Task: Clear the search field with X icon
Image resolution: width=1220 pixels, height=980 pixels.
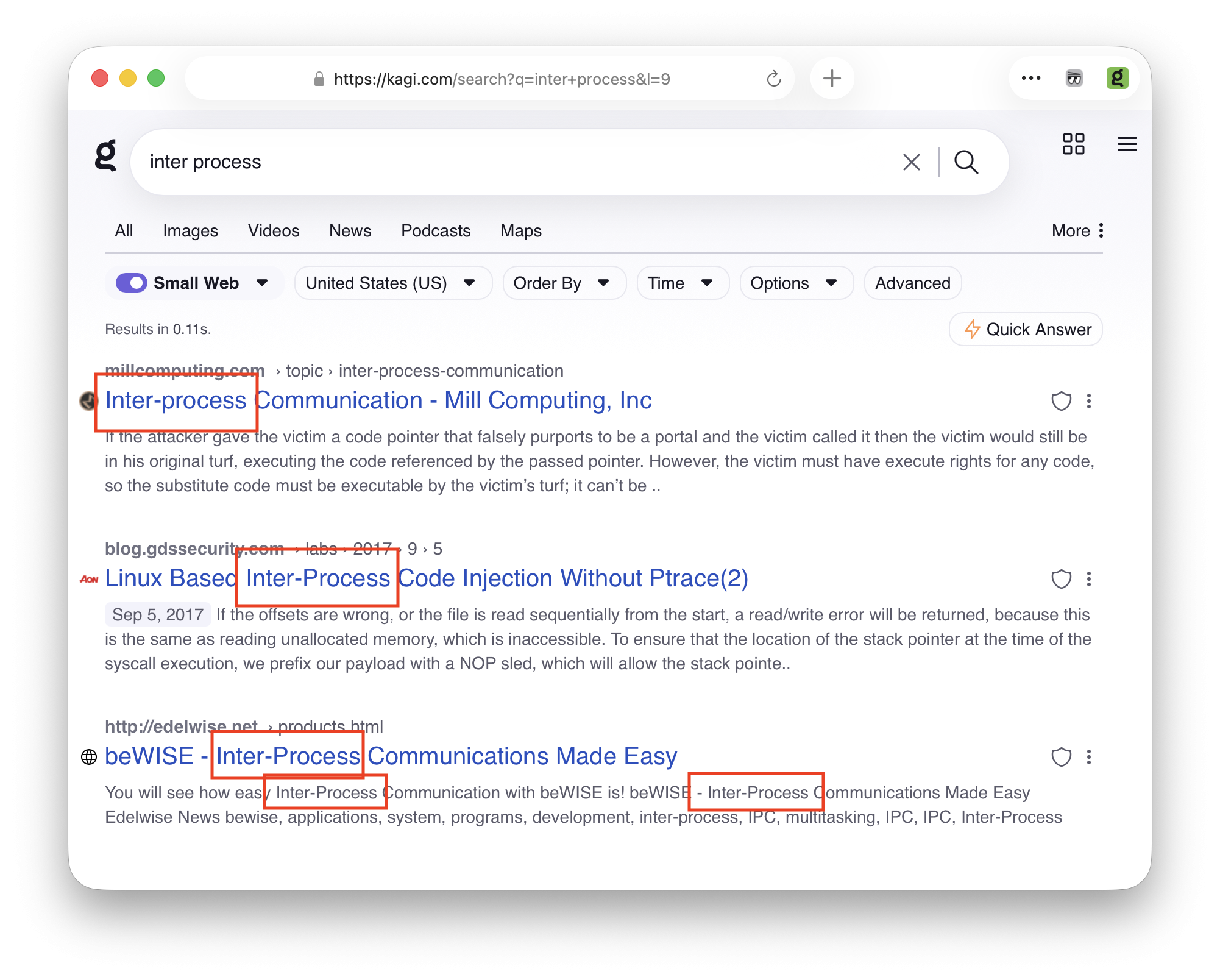Action: point(911,162)
